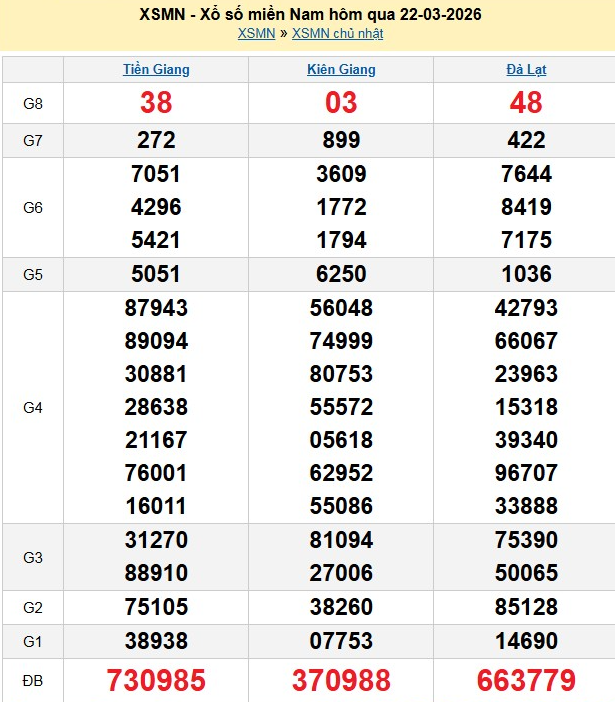Click the Kiên Giang special prize 370988
Image resolution: width=615 pixels, height=702 pixels.
pyautogui.click(x=341, y=681)
